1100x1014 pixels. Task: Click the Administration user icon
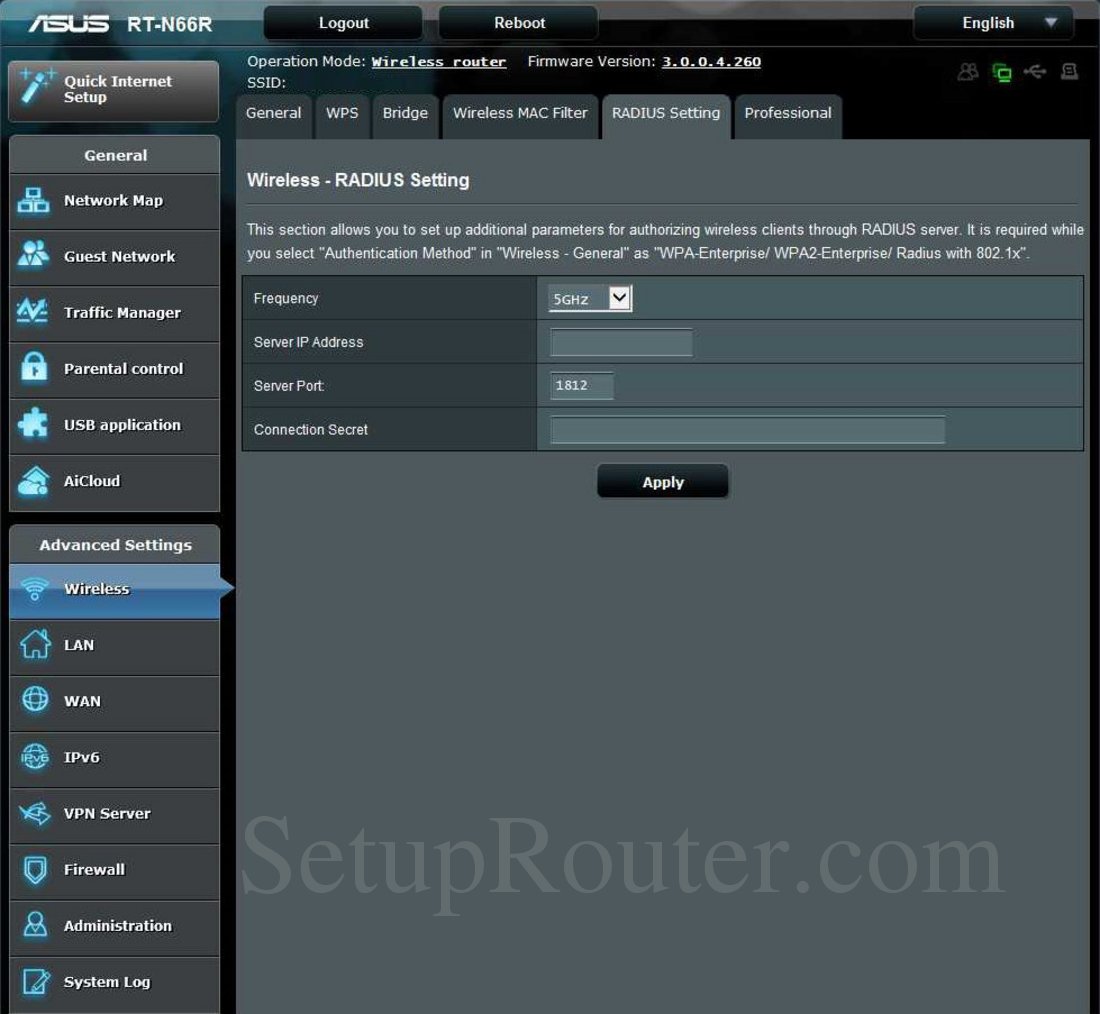tap(35, 925)
